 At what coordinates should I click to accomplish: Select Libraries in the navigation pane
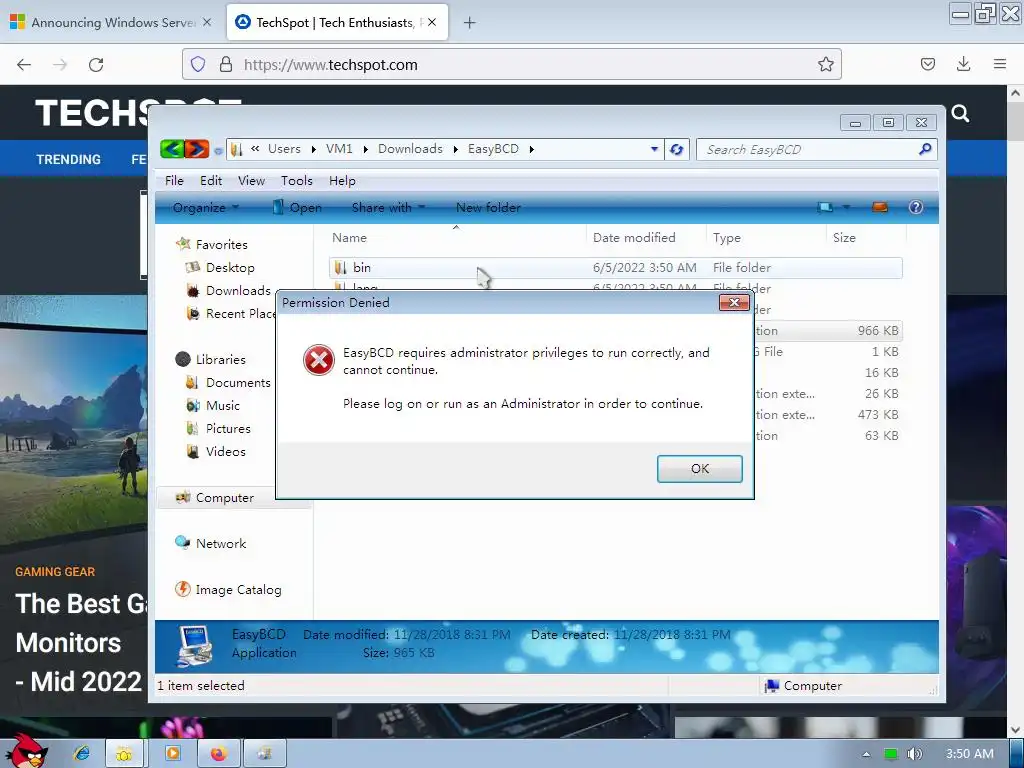(221, 359)
